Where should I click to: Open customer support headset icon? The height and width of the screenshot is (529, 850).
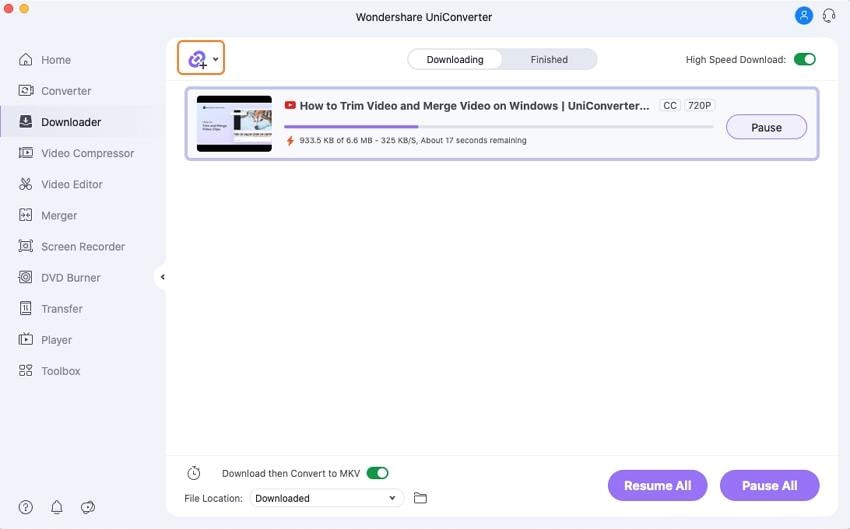tap(829, 15)
